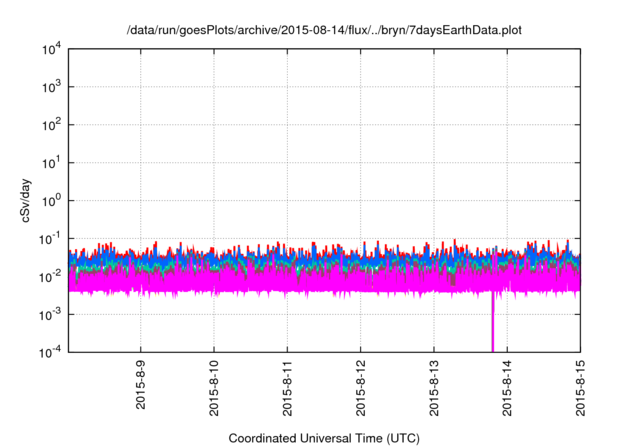This screenshot has width=640, height=448.
Task: Click the 2015-8-10 x-axis date label
Action: 214,388
